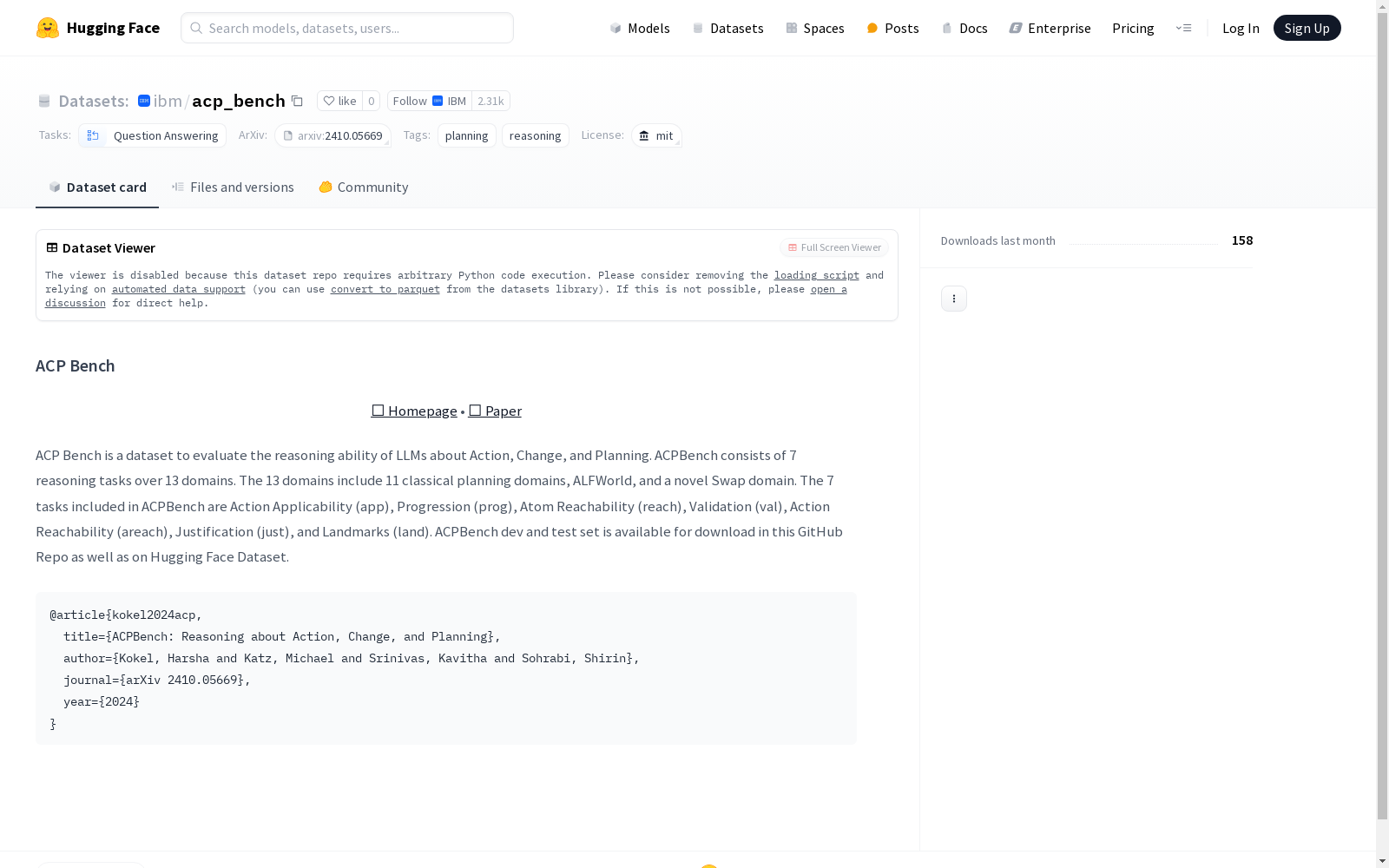1389x868 pixels.
Task: Click the planning tag
Action: 467,135
